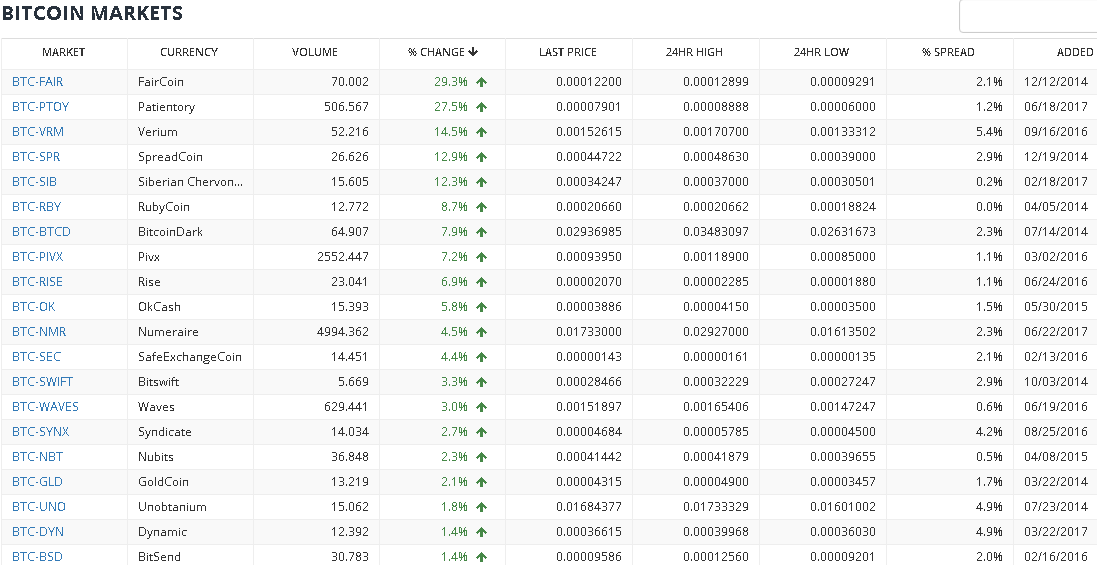Viewport: 1097px width, 565px height.
Task: Select the Pivx volume 2552.447
Action: pos(343,257)
